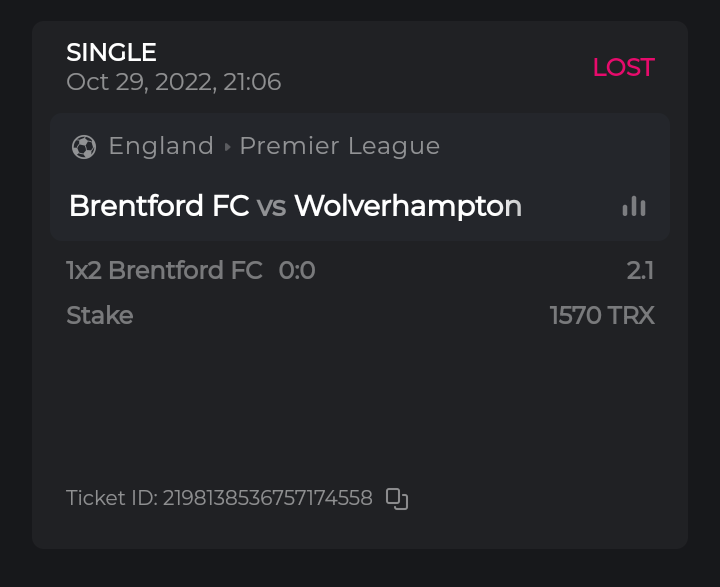Click the Stake label
The height and width of the screenshot is (587, 720).
coord(99,316)
